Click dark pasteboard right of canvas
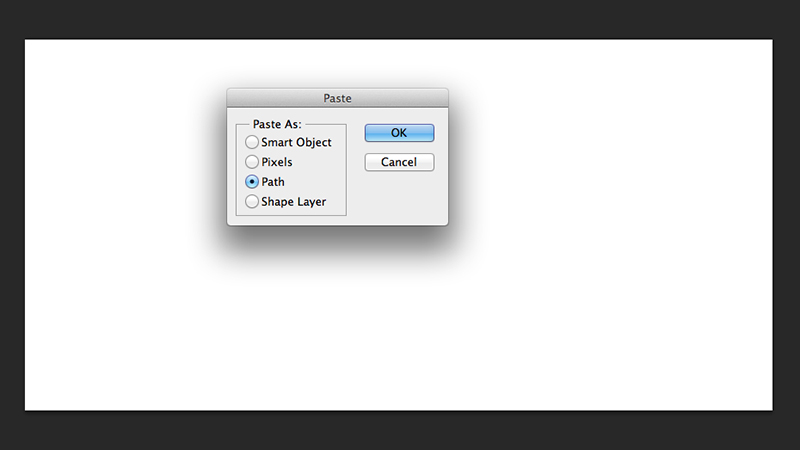The image size is (800, 450). pos(787,224)
